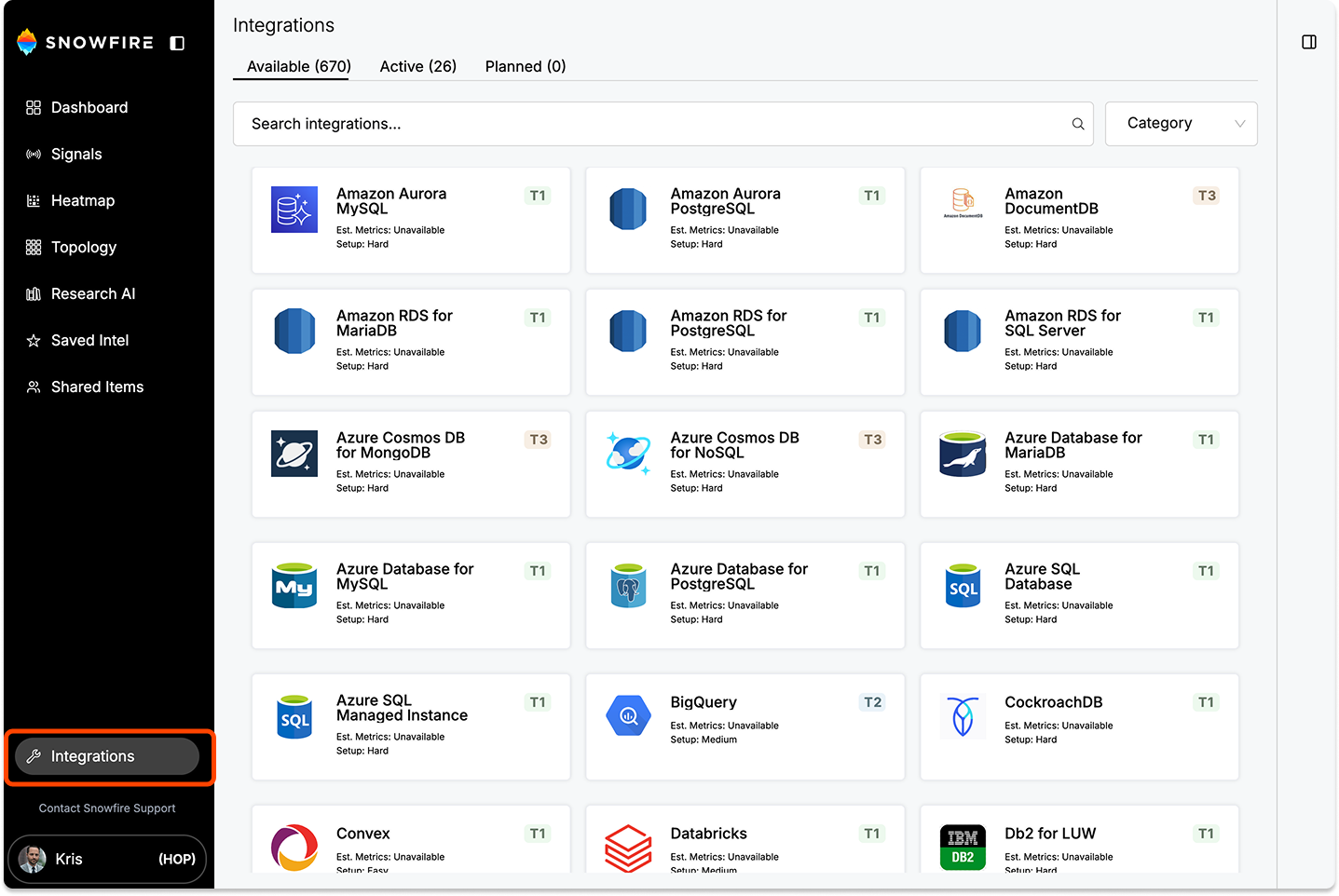Click the BigQuery card title
Image resolution: width=1339 pixels, height=896 pixels.
704,702
